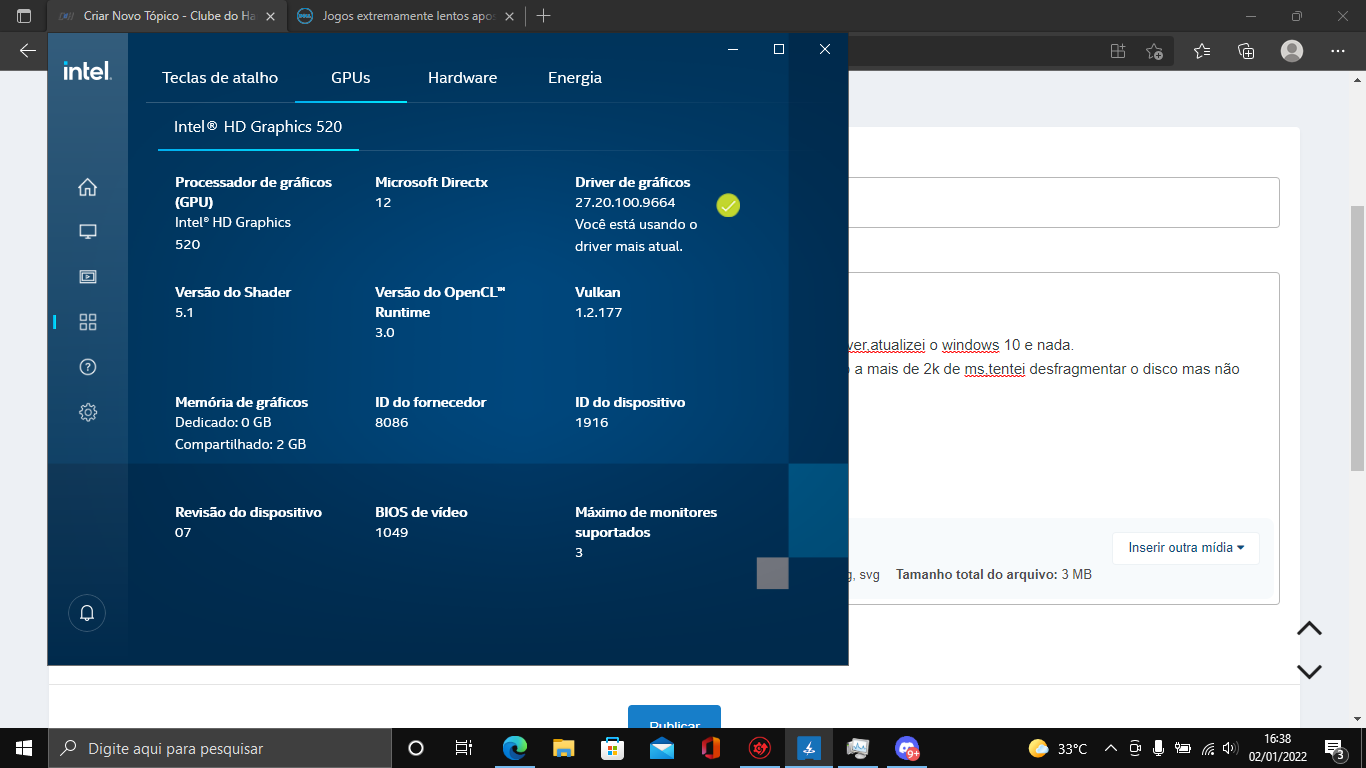
Task: Open the Help question mark icon
Action: coord(88,367)
